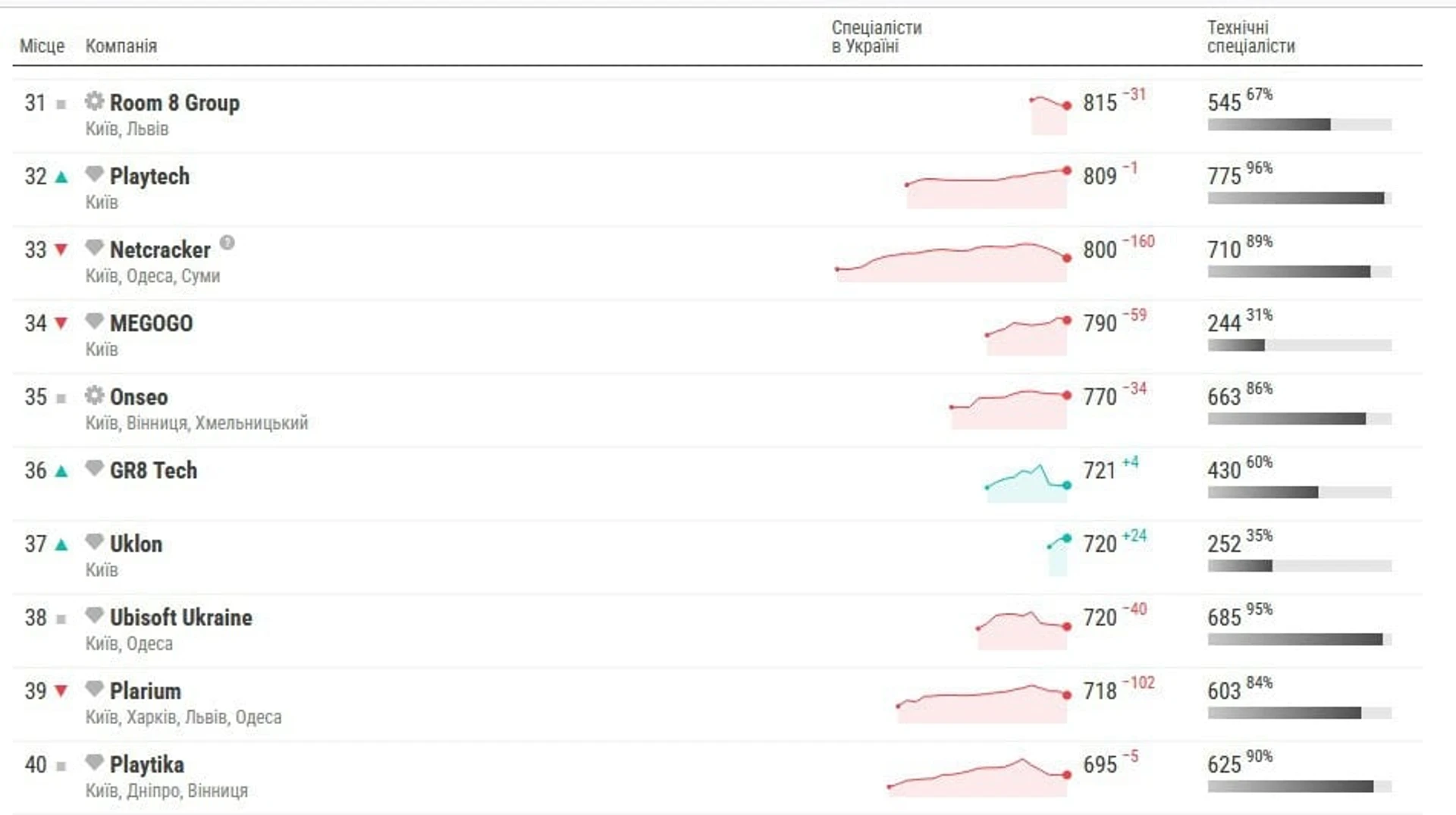This screenshot has height=815, width=1456.
Task: Click the green up arrow at rank 36
Action: click(x=61, y=472)
